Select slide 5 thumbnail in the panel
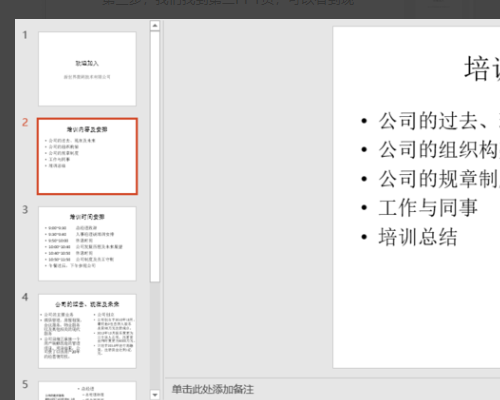Viewport: 500px width, 400px height. (87, 391)
